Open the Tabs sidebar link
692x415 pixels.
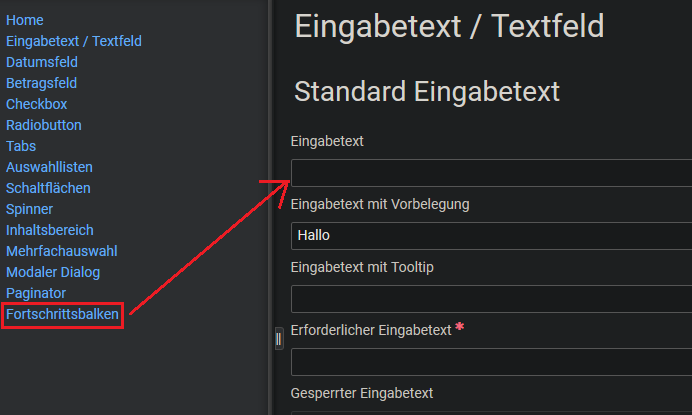(x=21, y=146)
